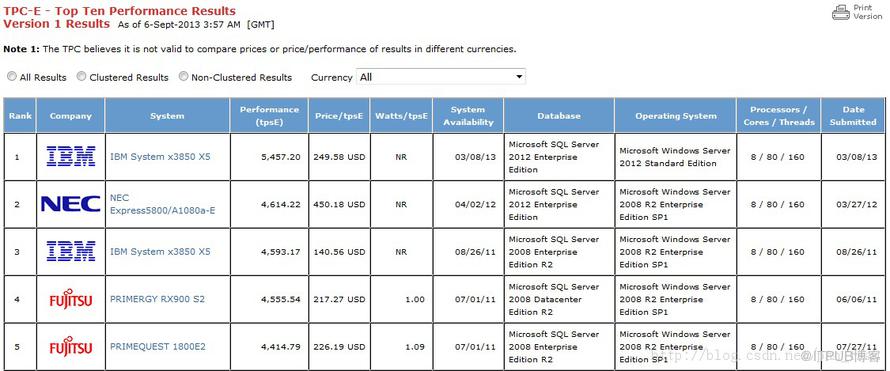Sort by the Price/tpsE column header
Viewport: 890px width, 371px height.
(339, 116)
